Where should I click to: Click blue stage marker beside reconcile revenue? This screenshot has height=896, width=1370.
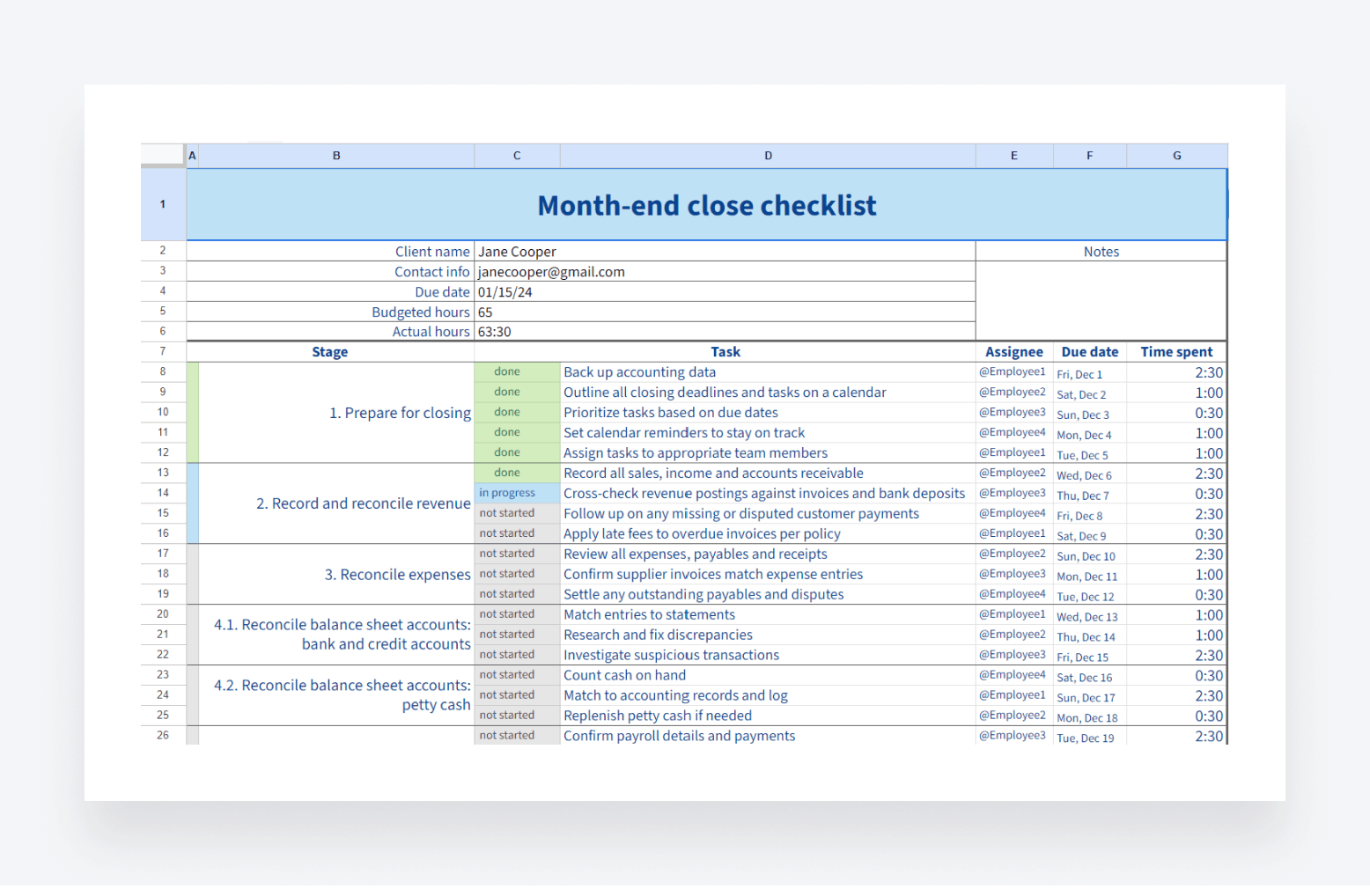pyautogui.click(x=193, y=503)
